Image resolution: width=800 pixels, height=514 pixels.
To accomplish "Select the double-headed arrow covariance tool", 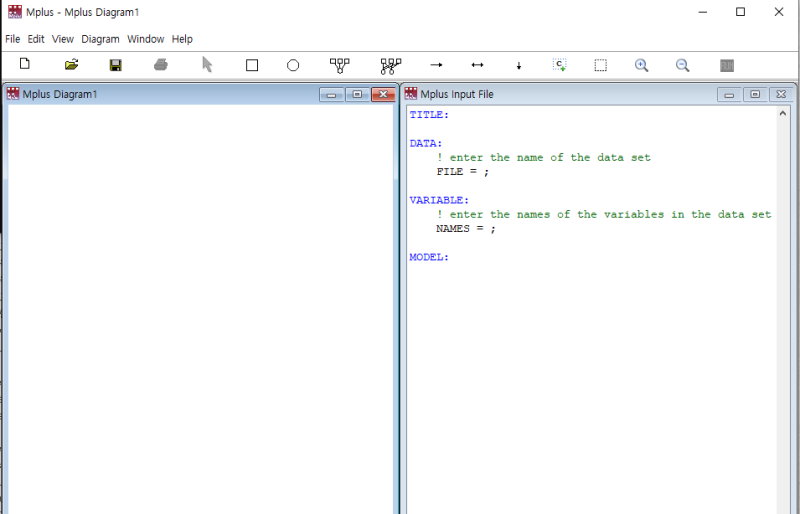I will coord(477,65).
